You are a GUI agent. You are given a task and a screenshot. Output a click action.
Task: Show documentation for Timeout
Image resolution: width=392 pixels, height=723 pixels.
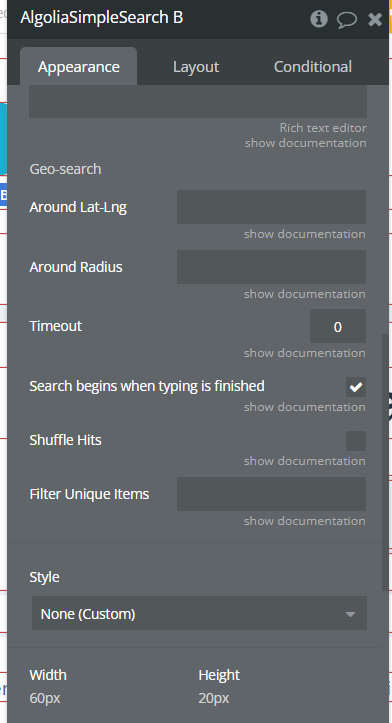(304, 353)
